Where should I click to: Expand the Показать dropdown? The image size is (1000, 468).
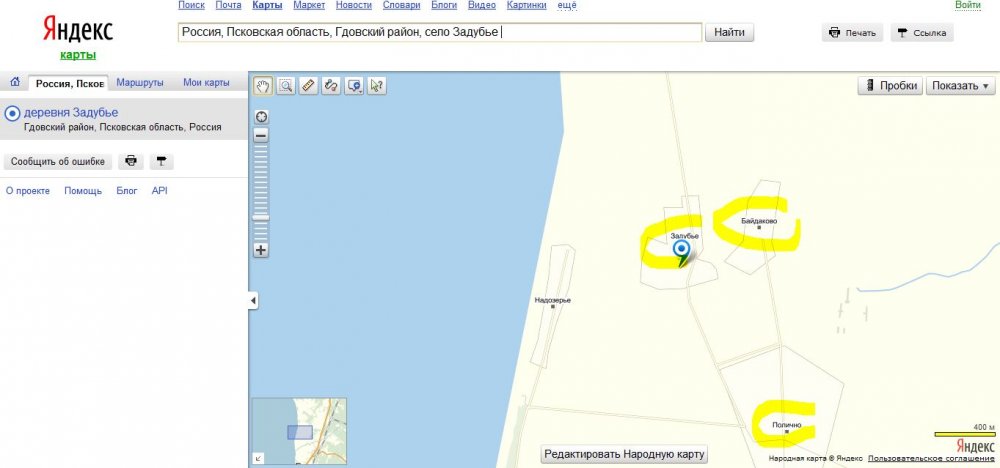[x=960, y=85]
